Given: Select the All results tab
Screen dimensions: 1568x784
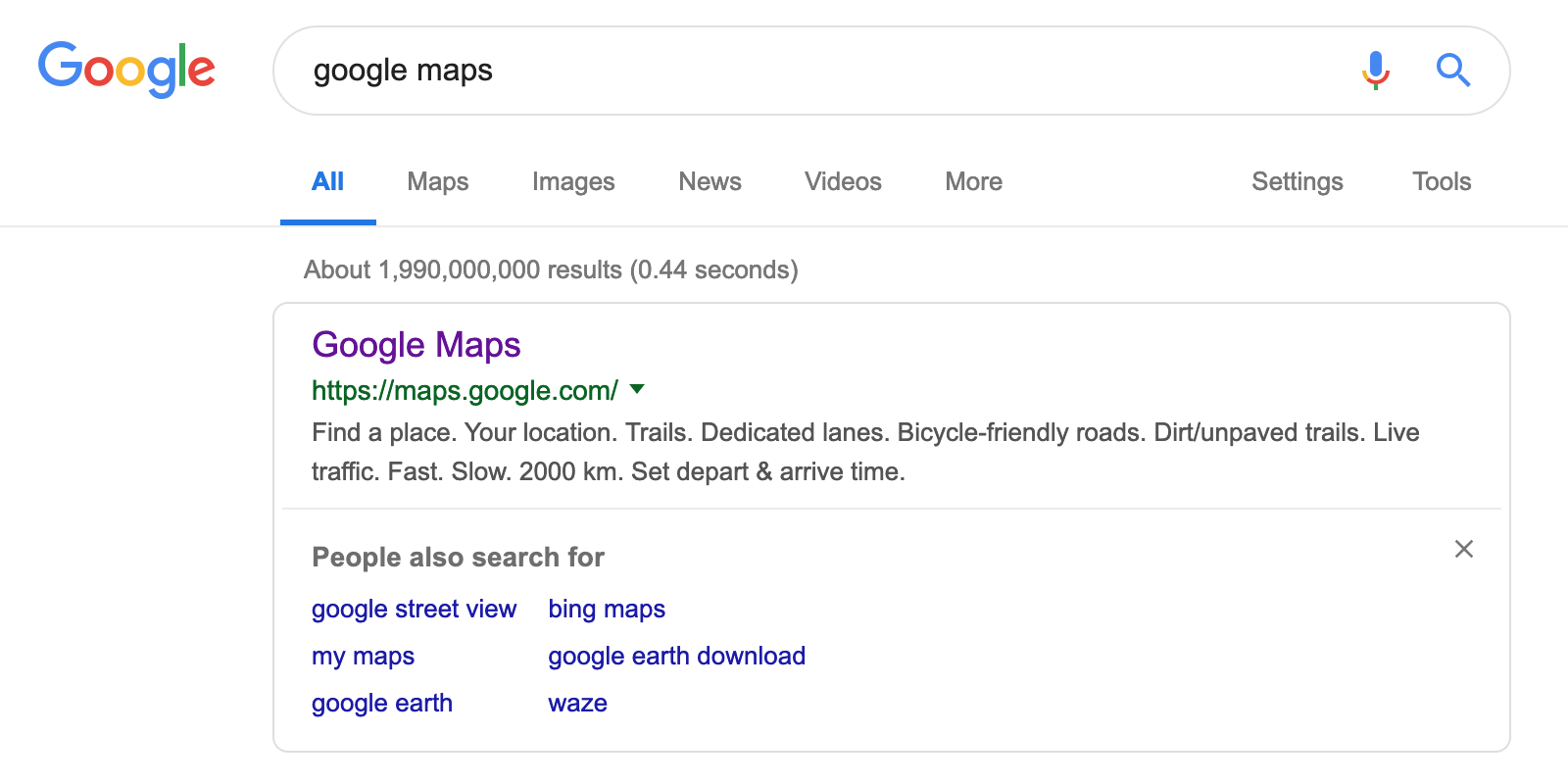Looking at the screenshot, I should [x=327, y=181].
